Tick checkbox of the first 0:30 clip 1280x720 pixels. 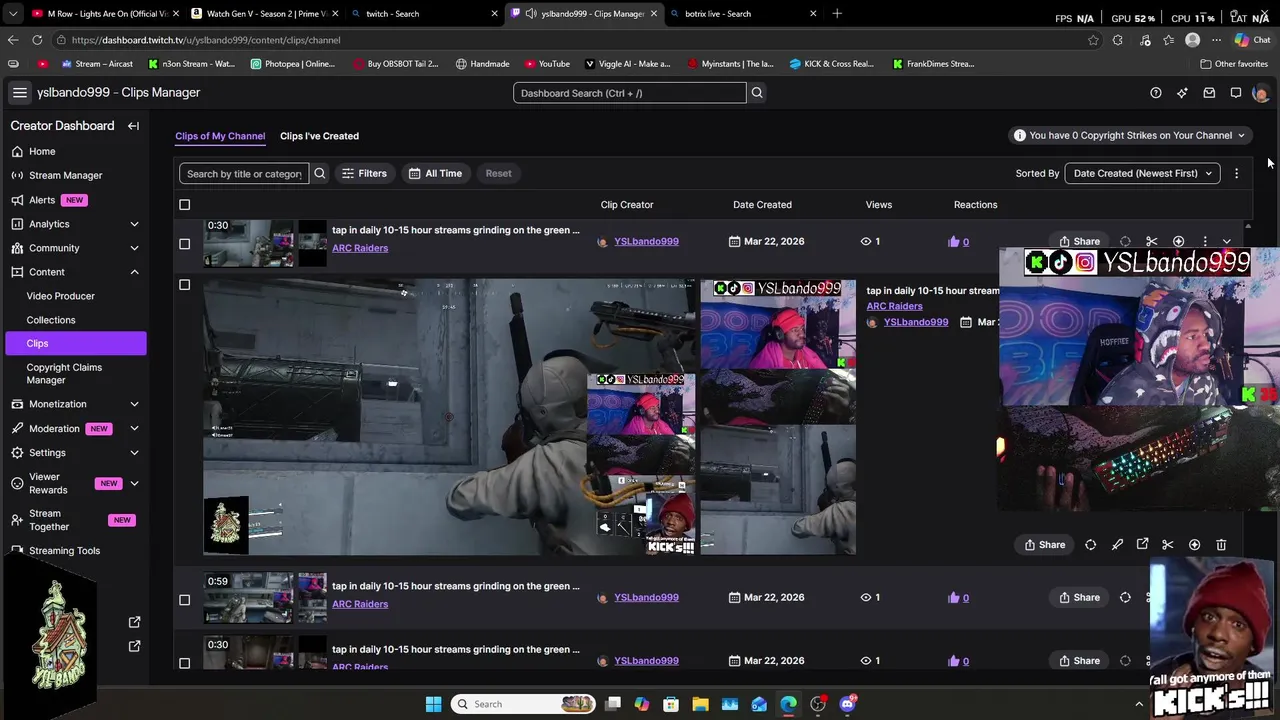coord(184,244)
